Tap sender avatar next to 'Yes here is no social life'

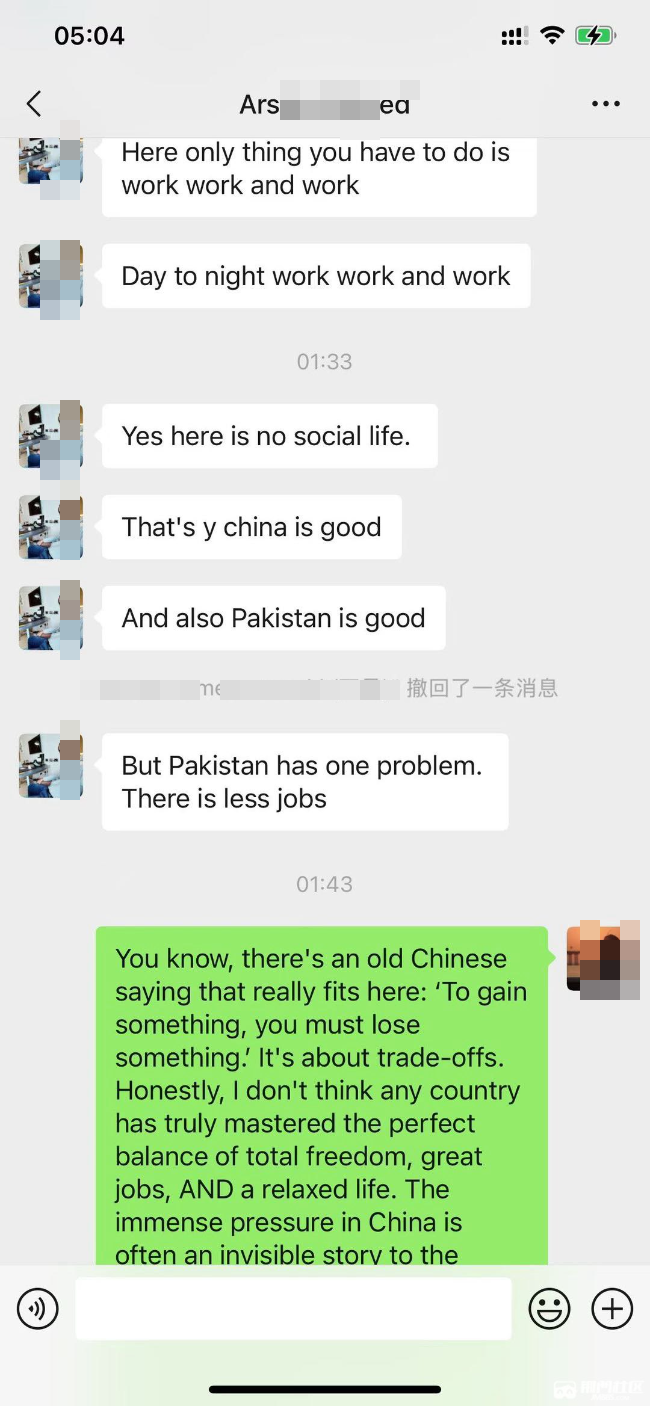(x=50, y=436)
